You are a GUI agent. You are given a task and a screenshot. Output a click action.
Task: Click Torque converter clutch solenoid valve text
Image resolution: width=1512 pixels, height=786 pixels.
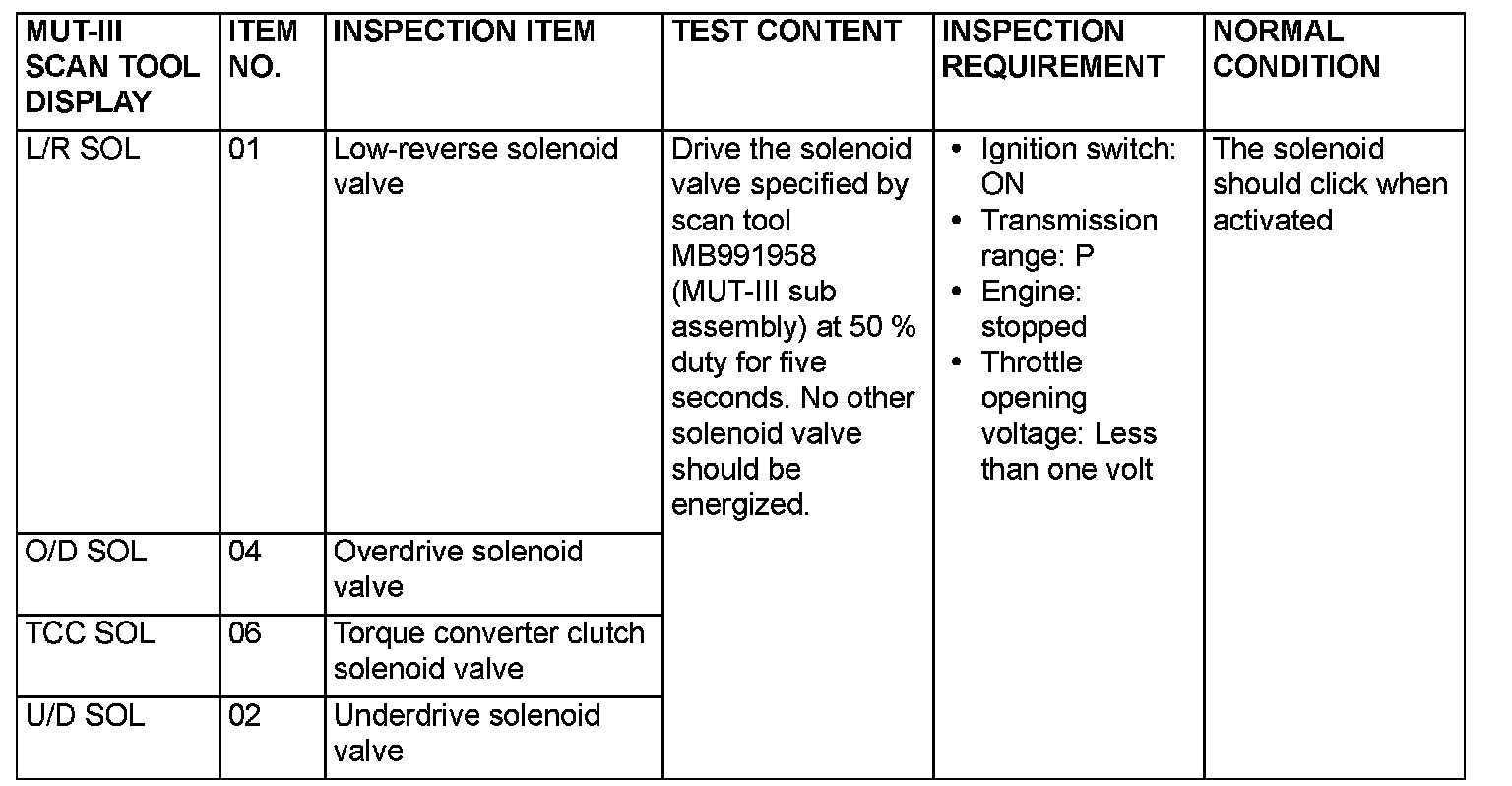point(488,651)
